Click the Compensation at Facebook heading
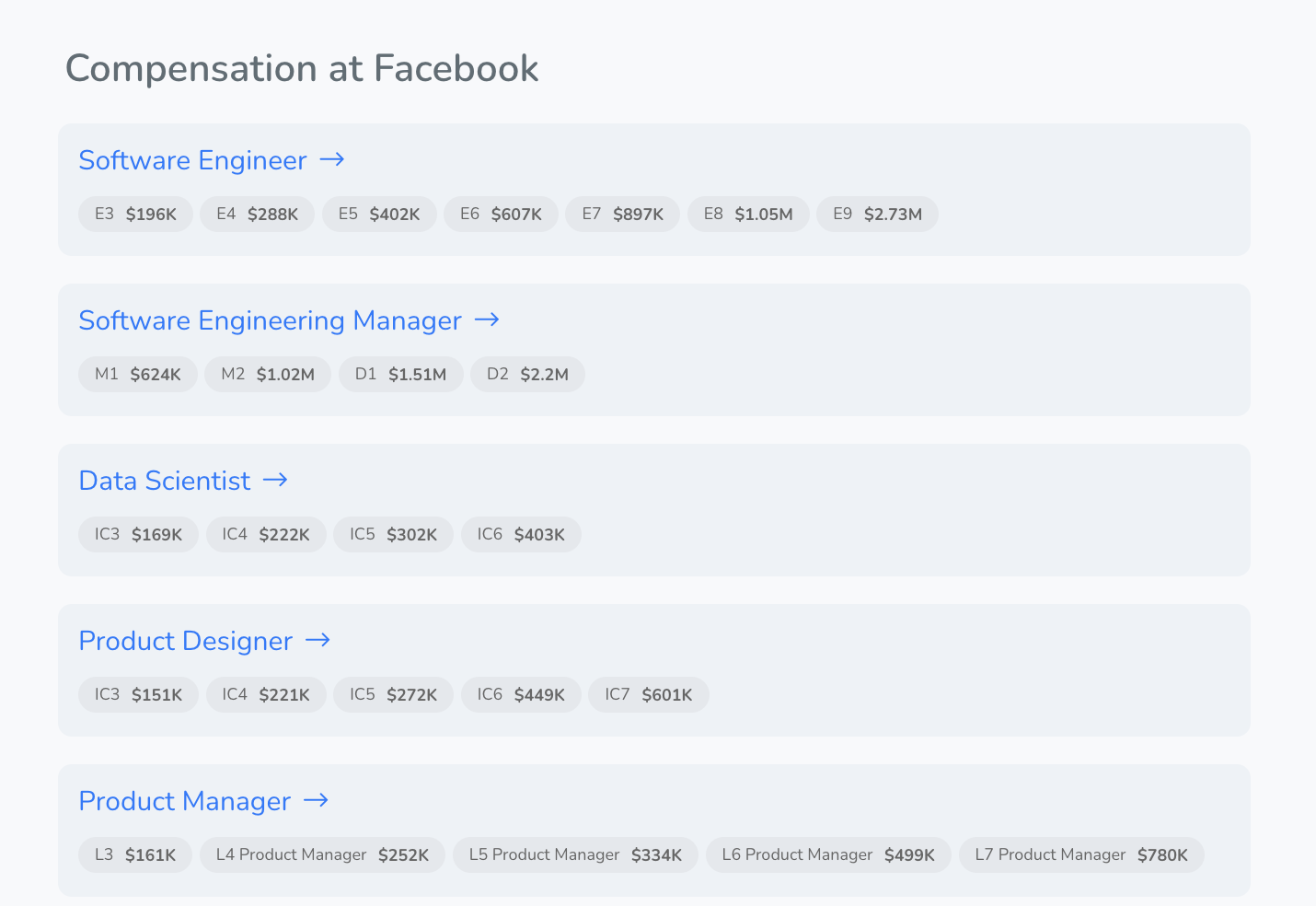 [x=302, y=69]
